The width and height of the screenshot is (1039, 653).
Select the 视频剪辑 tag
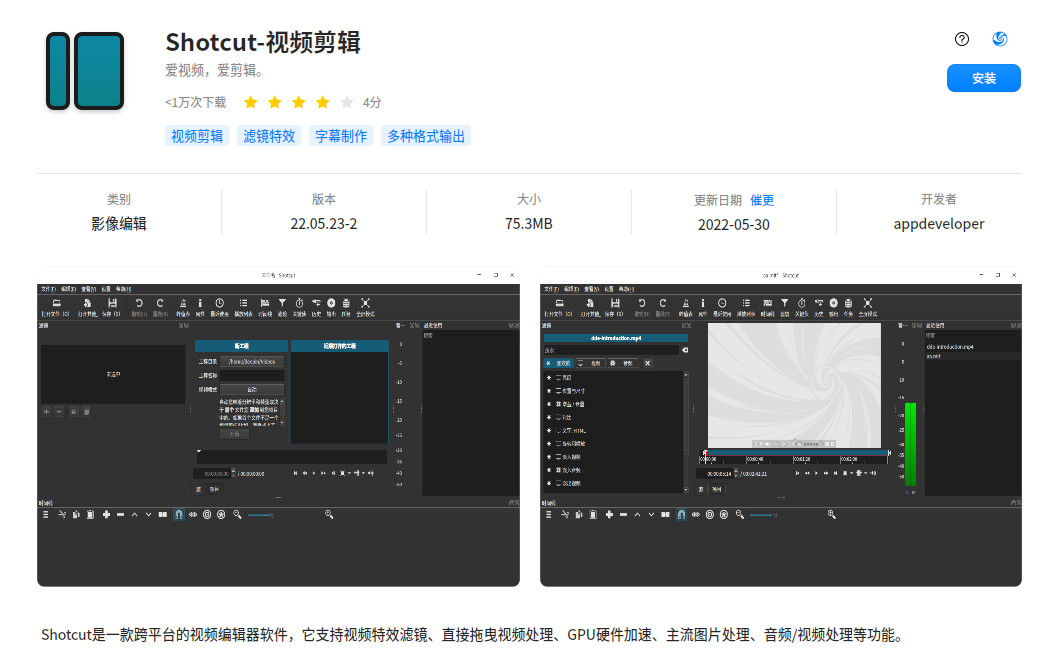coord(197,136)
